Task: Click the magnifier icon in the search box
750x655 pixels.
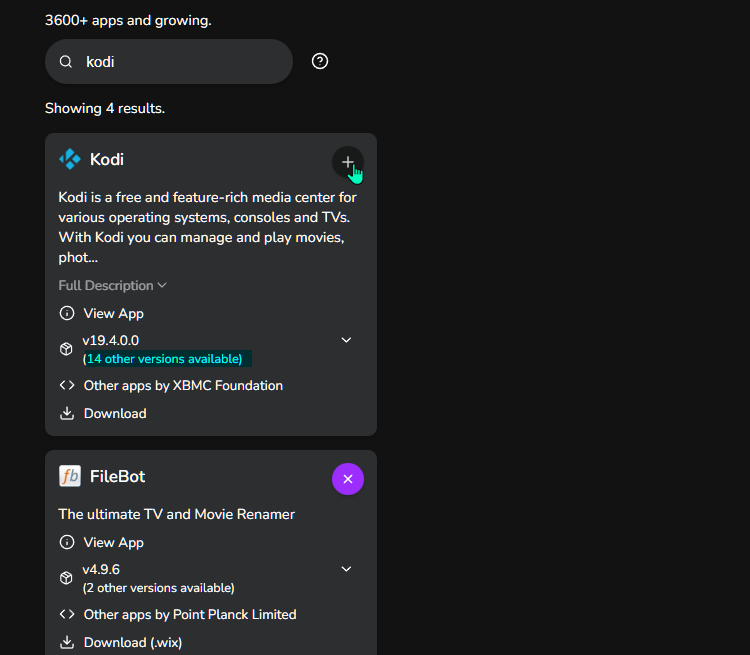Action: point(66,62)
